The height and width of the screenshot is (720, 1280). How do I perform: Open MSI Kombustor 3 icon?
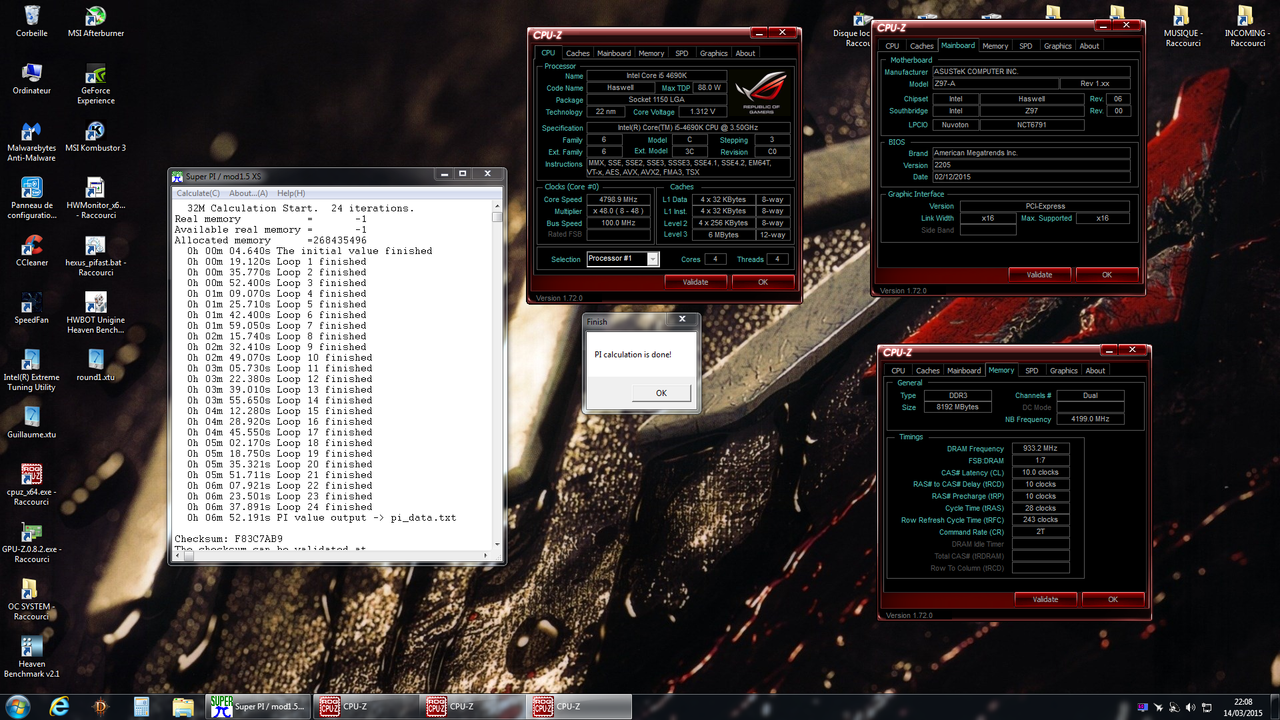pos(95,137)
